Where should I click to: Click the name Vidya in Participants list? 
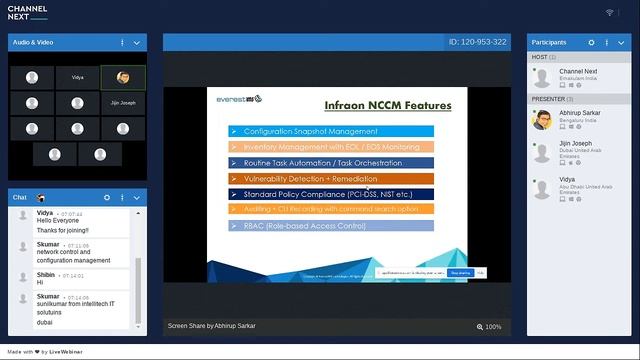click(x=567, y=180)
